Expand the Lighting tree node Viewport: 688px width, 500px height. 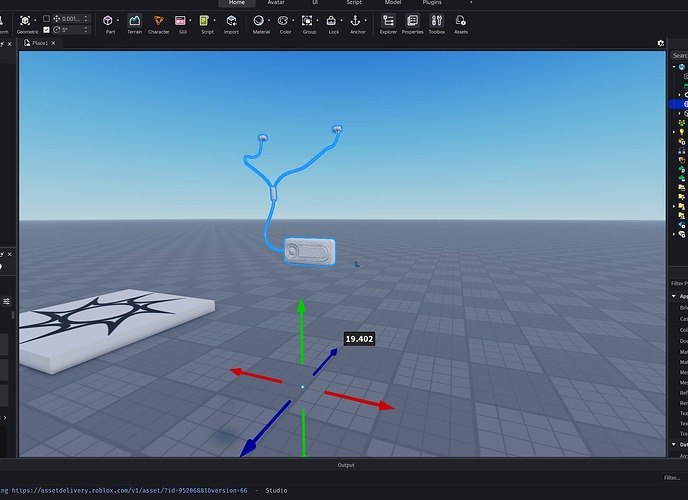[674, 132]
